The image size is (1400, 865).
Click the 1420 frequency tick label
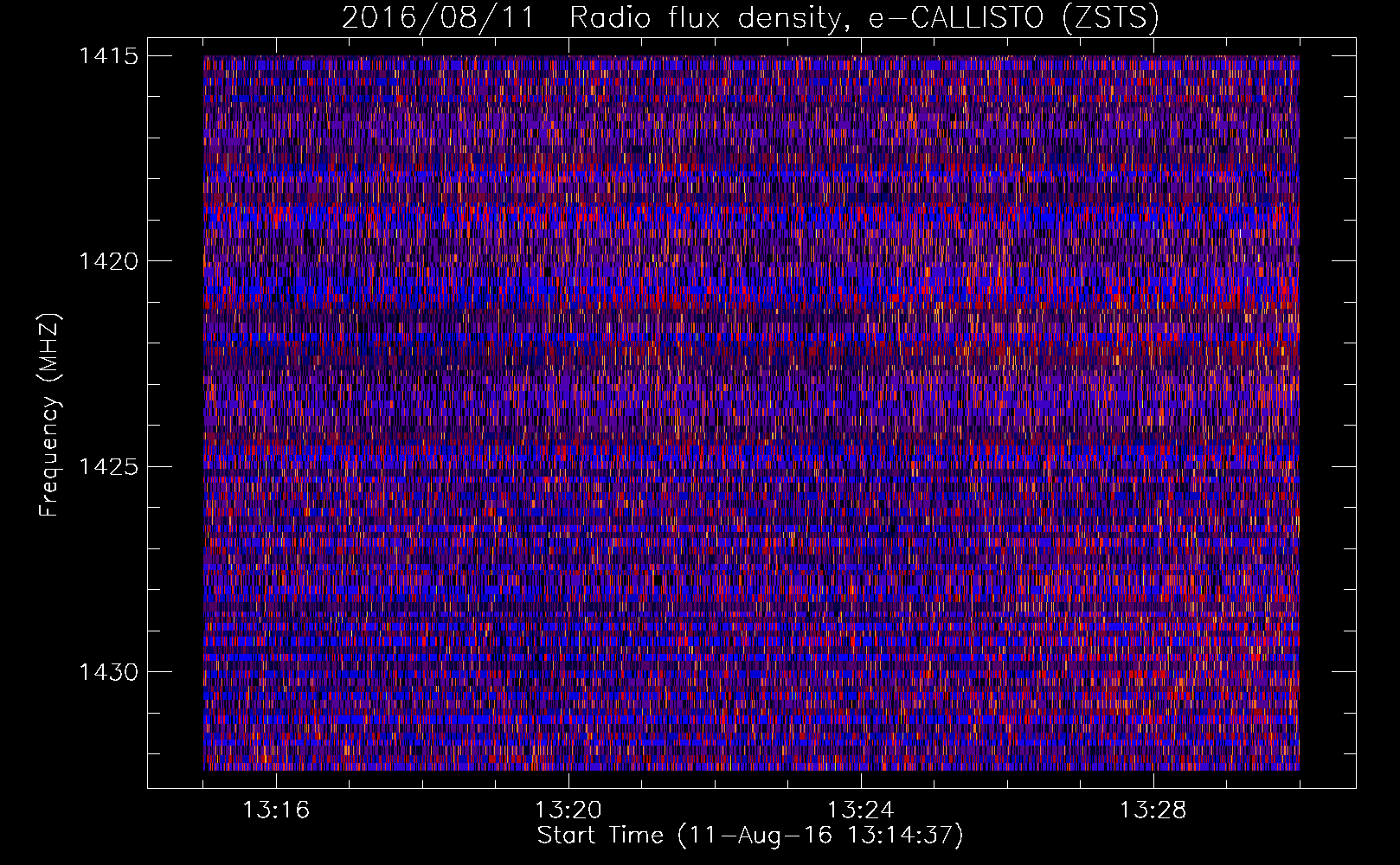click(108, 261)
